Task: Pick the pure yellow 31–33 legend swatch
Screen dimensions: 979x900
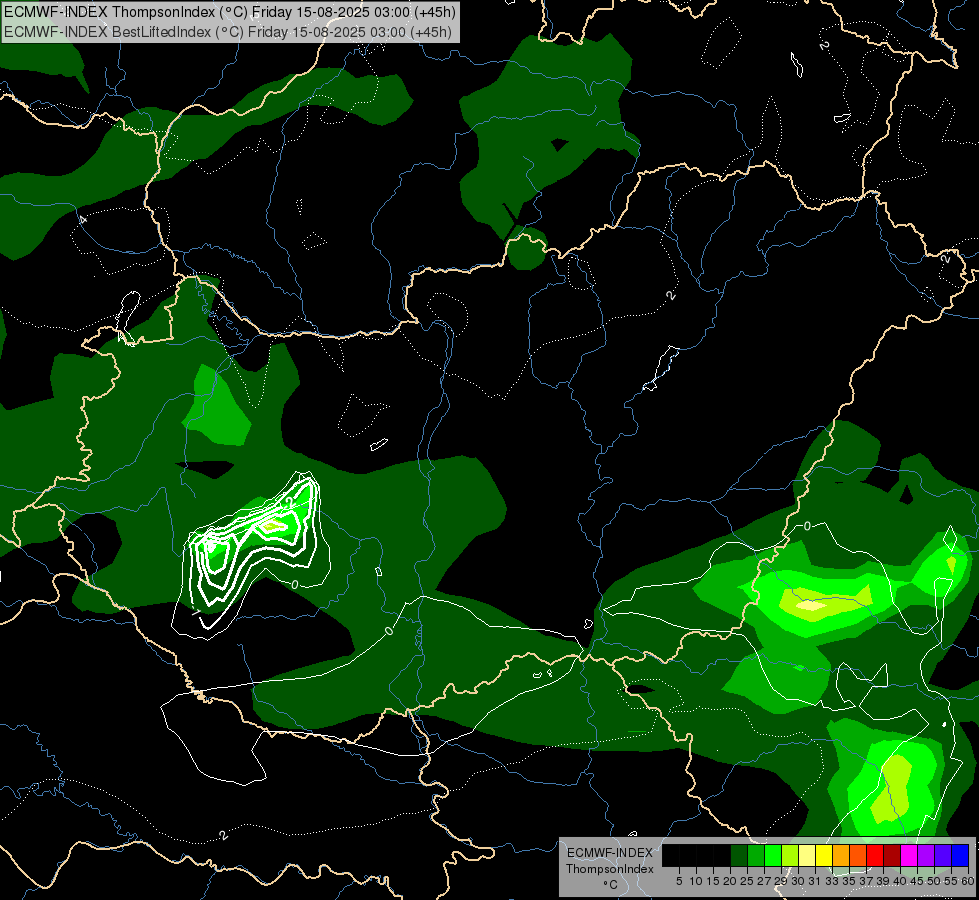Action: click(824, 855)
